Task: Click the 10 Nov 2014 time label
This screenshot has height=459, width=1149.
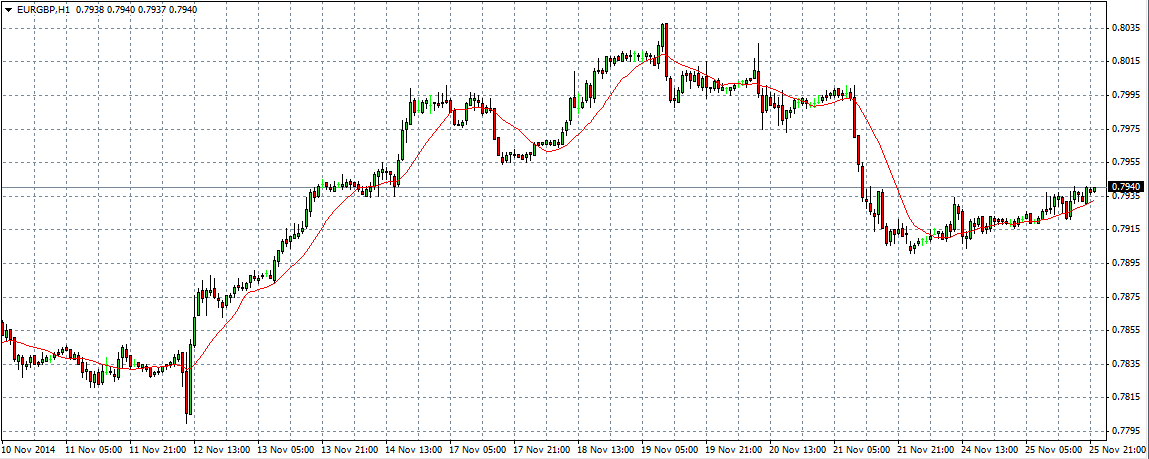Action: (27, 450)
